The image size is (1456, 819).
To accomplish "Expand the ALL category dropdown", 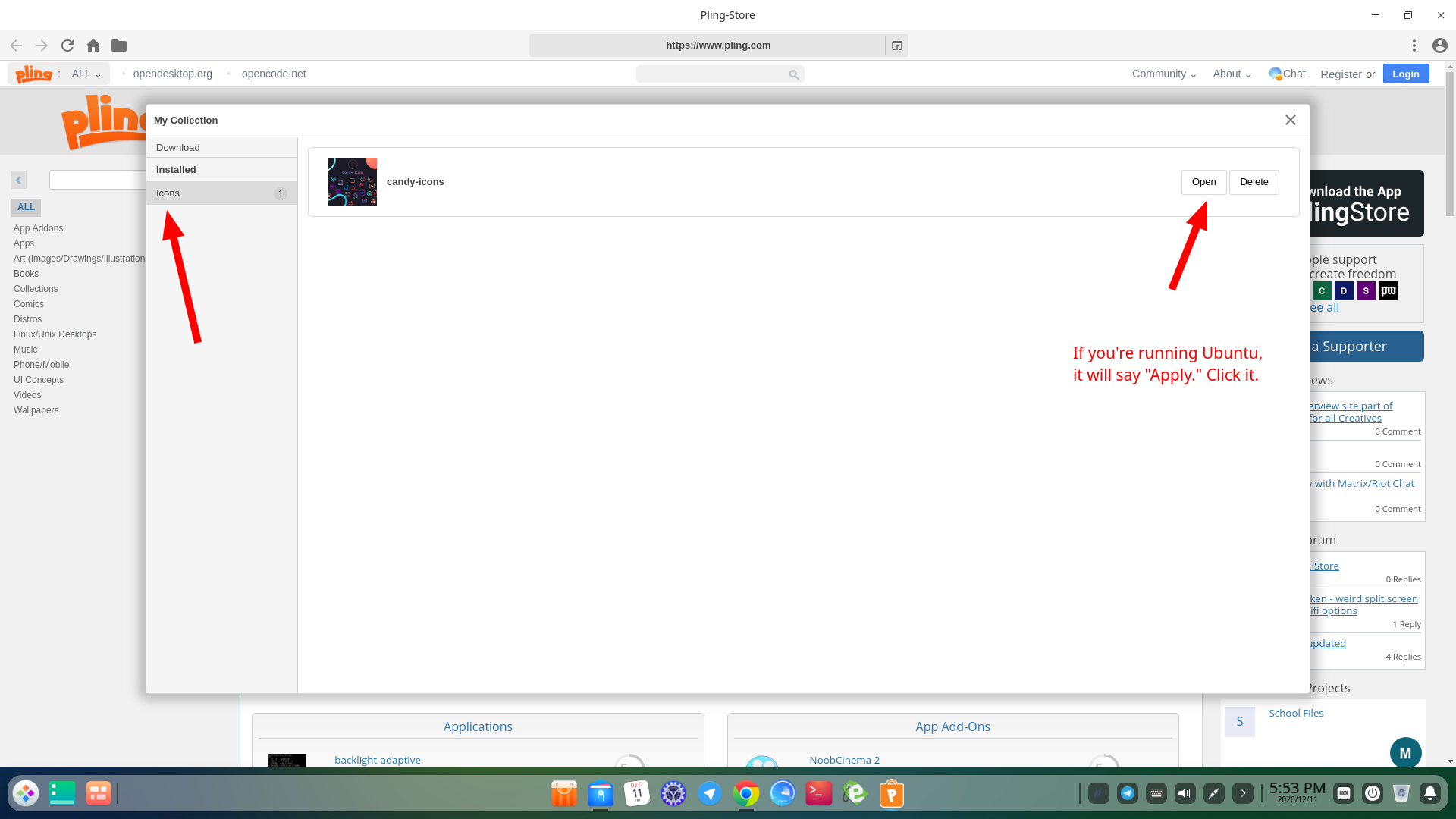I will click(x=86, y=74).
